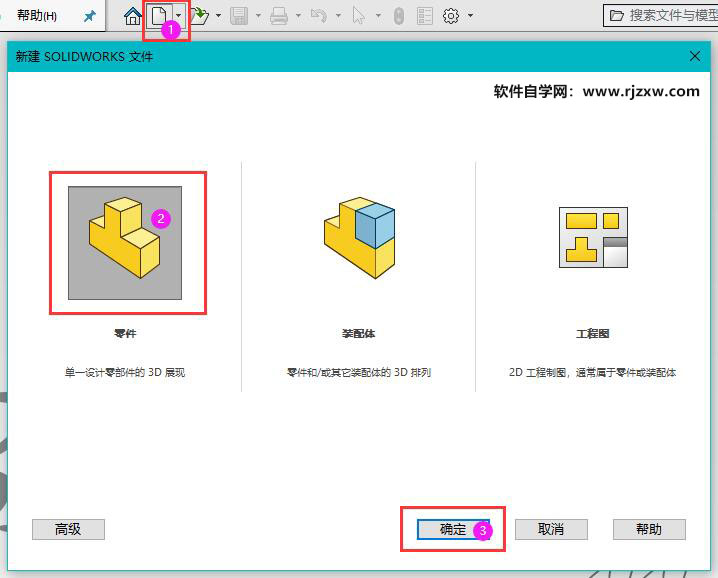
Task: Click the Save floppy disk icon
Action: pos(239,16)
